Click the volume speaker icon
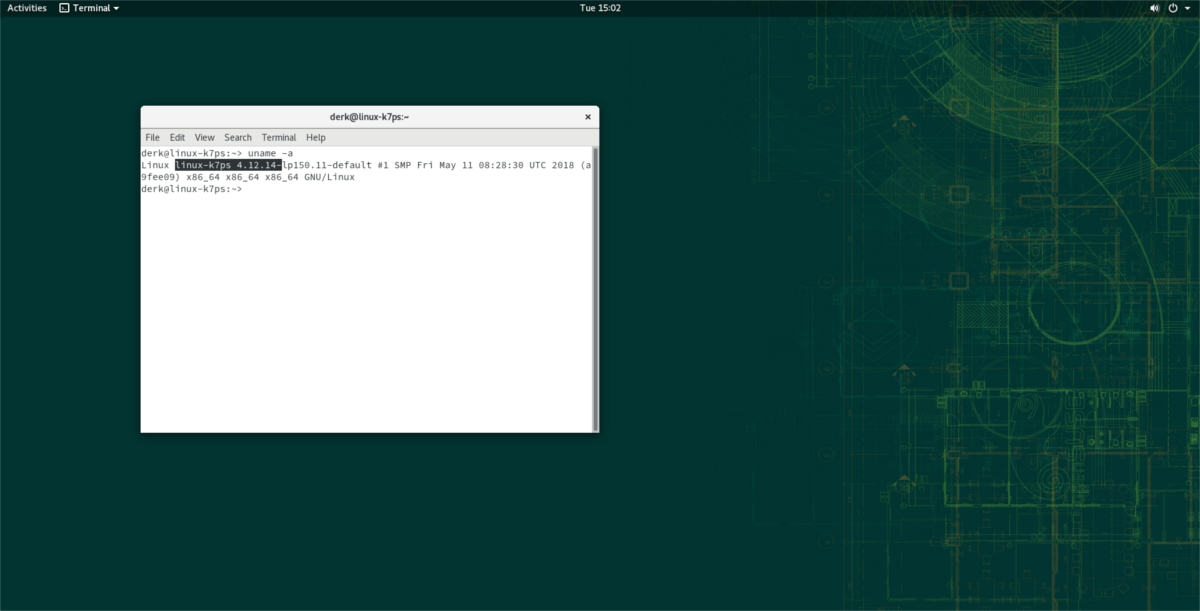This screenshot has width=1200, height=611. click(1154, 8)
